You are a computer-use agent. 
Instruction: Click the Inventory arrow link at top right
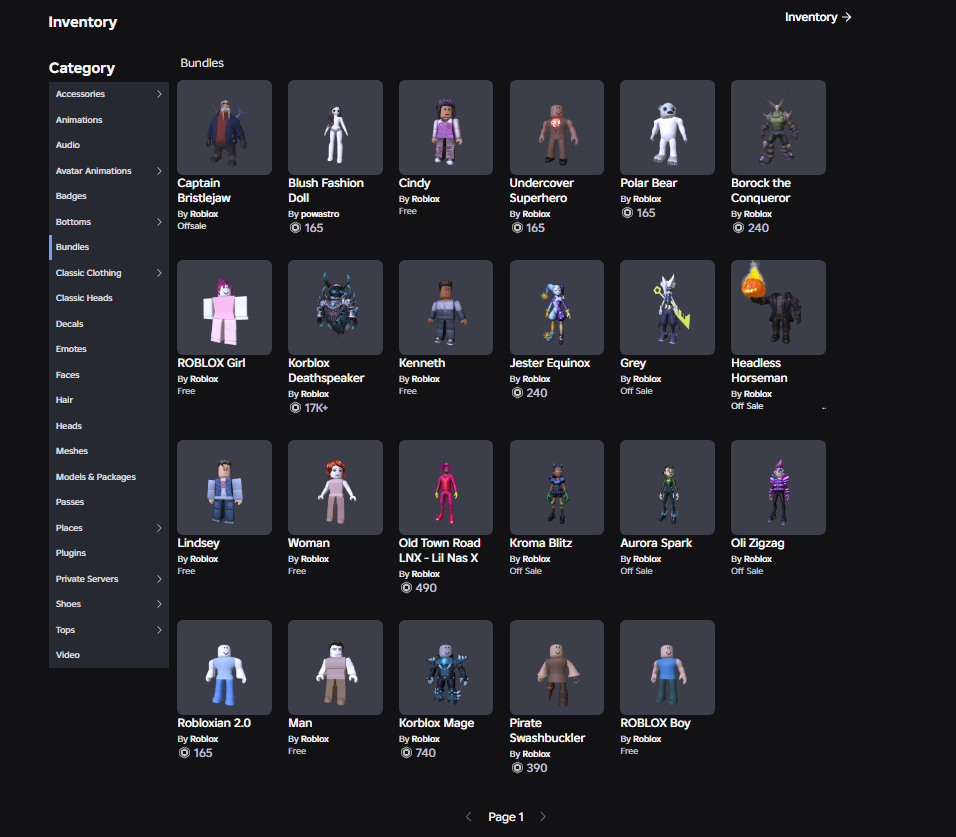pos(817,17)
